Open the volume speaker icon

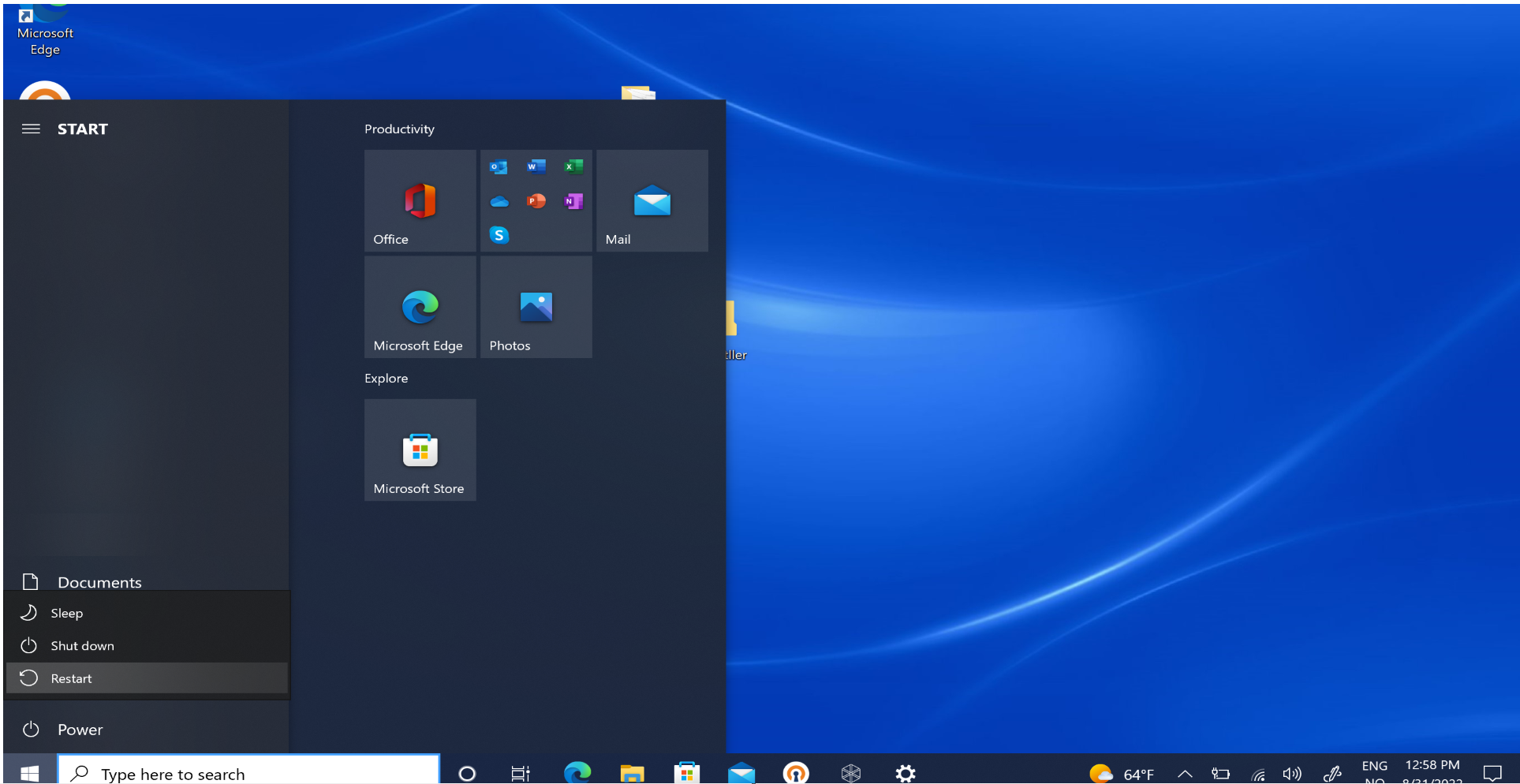click(1292, 774)
